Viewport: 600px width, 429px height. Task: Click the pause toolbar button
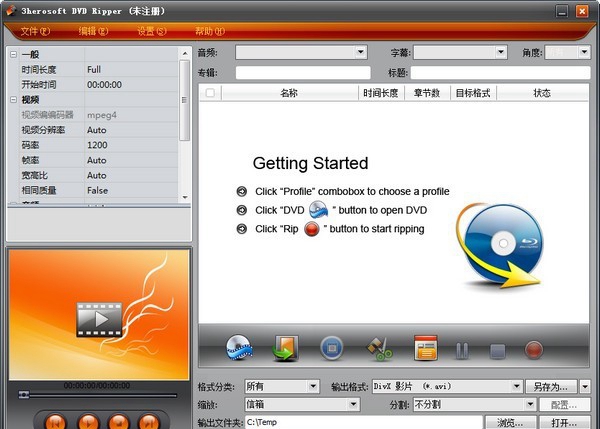coord(462,350)
